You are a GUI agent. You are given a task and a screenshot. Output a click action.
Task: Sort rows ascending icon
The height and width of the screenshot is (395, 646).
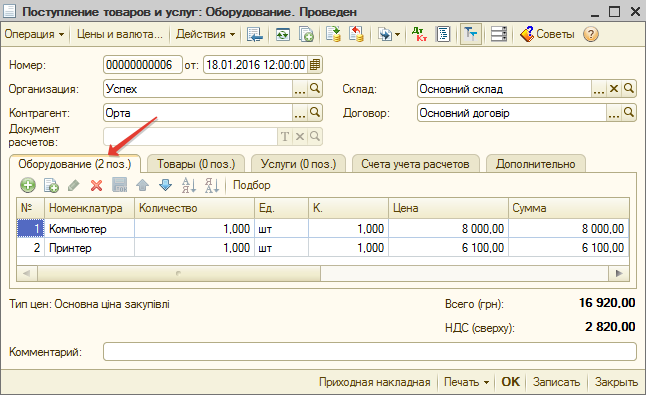[x=189, y=185]
